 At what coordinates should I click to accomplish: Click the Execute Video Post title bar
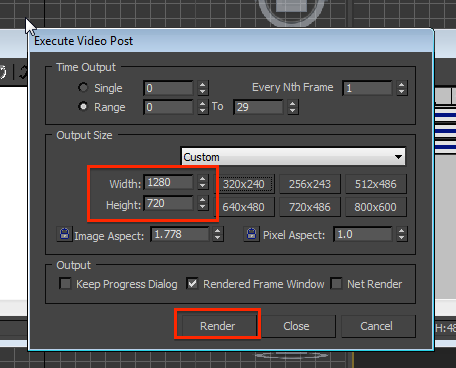pos(231,41)
